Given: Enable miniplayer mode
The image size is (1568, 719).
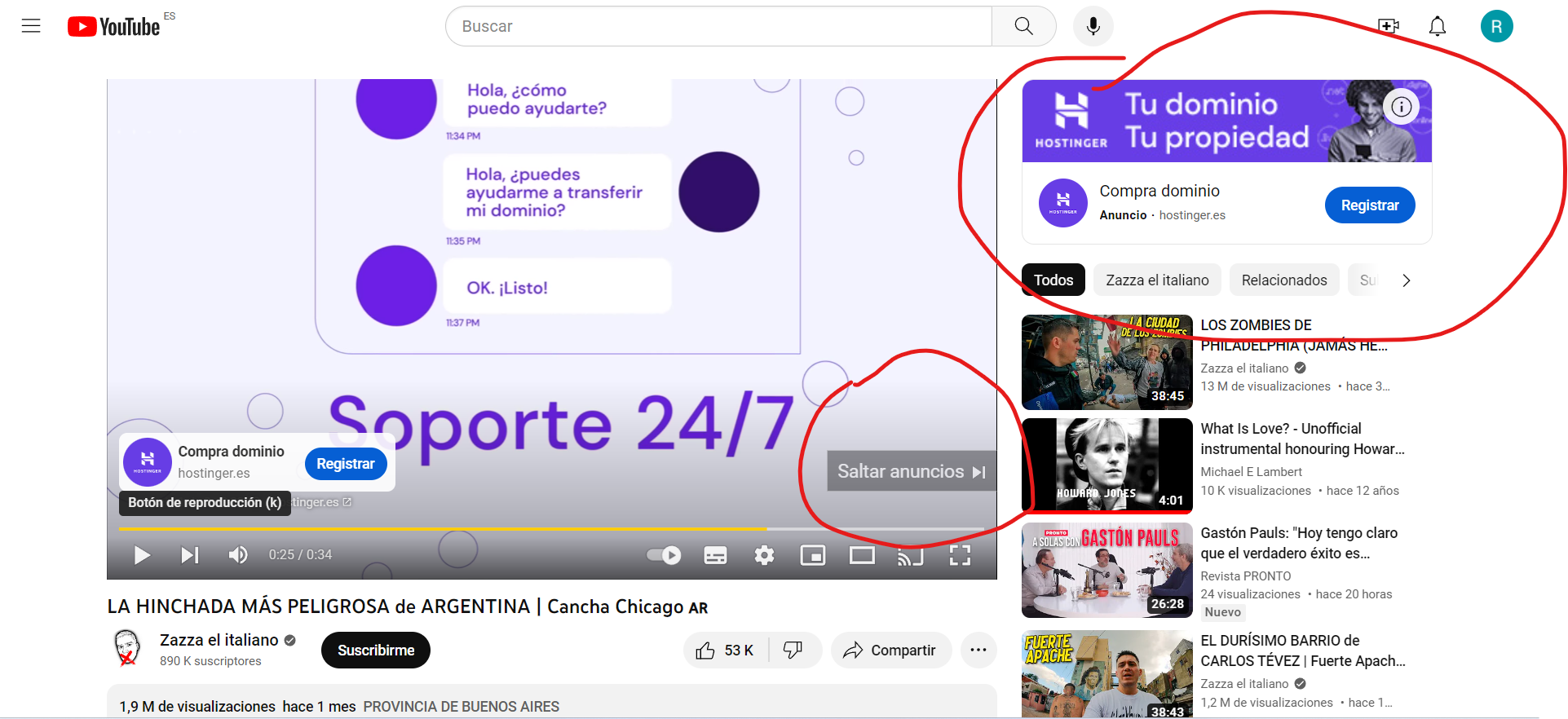Looking at the screenshot, I should click(x=813, y=555).
